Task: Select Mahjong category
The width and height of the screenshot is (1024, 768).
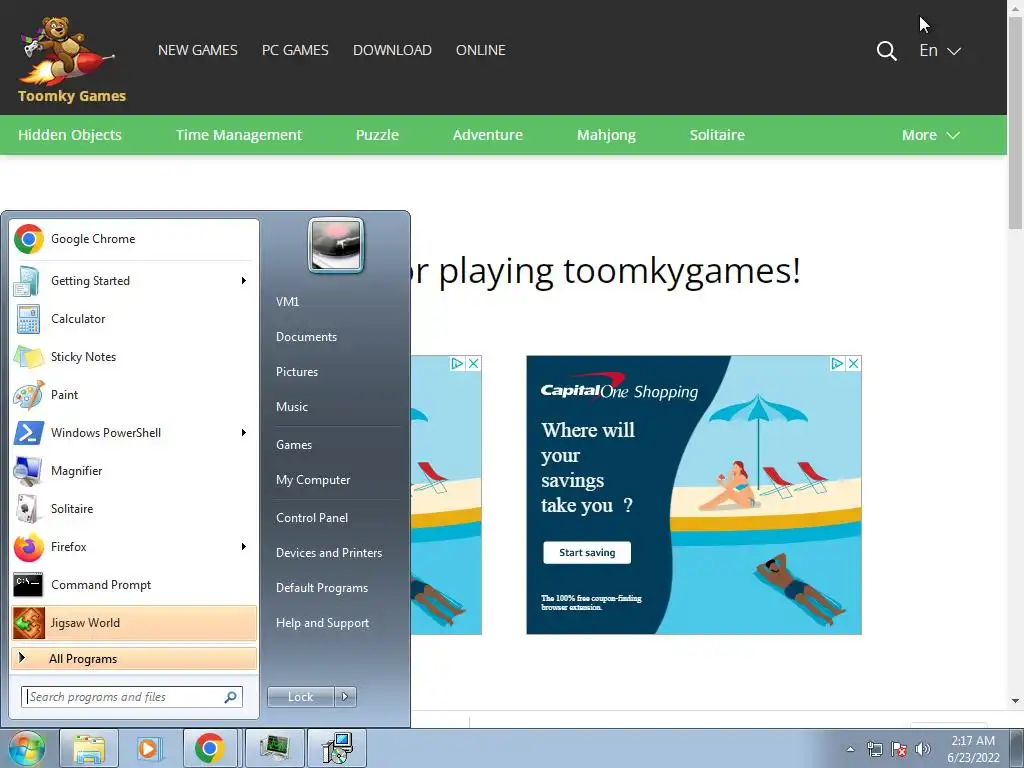Action: pos(607,135)
